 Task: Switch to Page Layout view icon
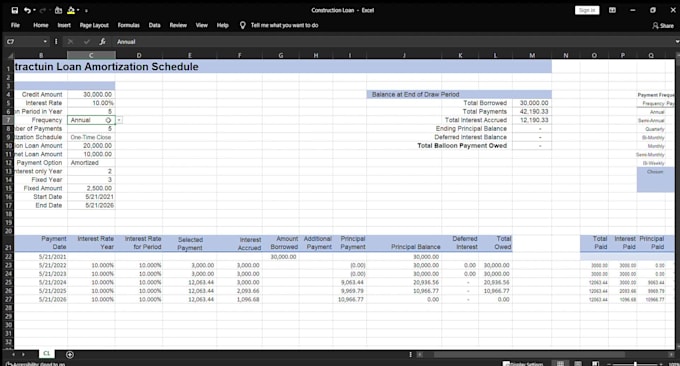pos(578,363)
